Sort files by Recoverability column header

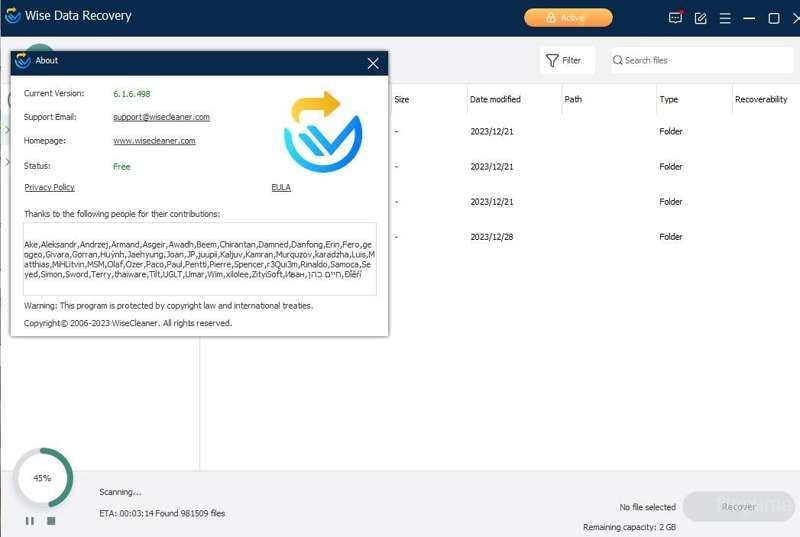click(x=761, y=100)
